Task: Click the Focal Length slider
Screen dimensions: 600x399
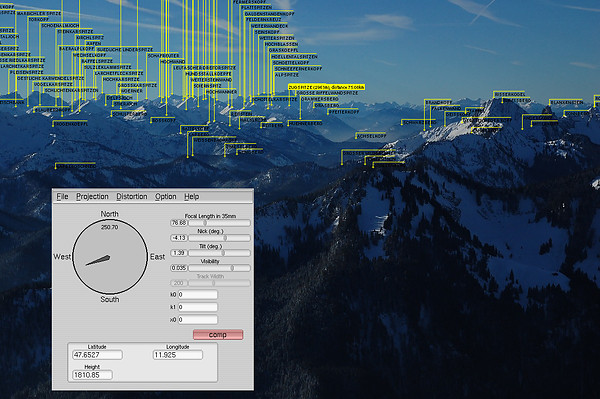Action: (x=219, y=223)
